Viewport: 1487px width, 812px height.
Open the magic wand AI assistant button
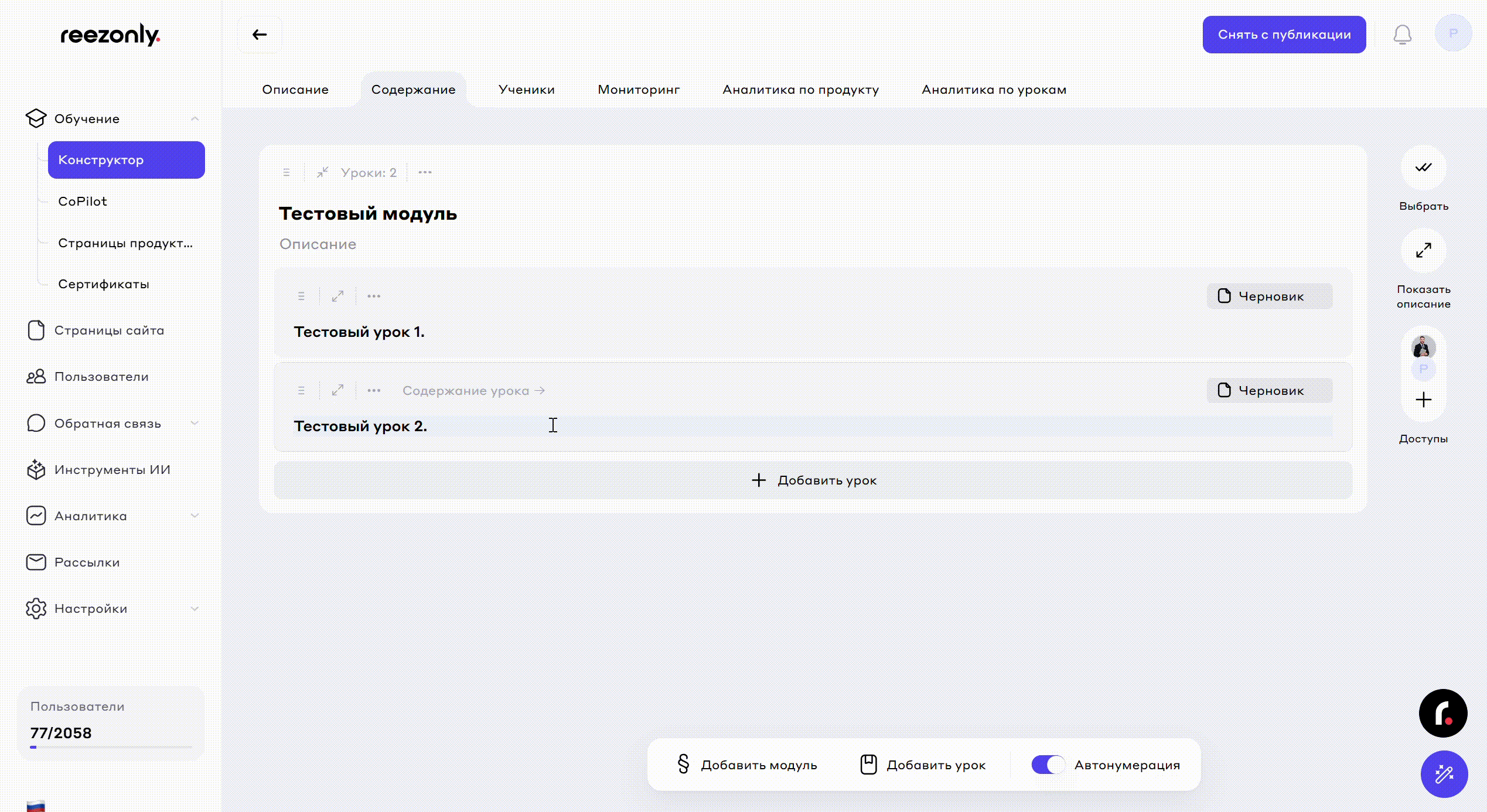click(1444, 774)
